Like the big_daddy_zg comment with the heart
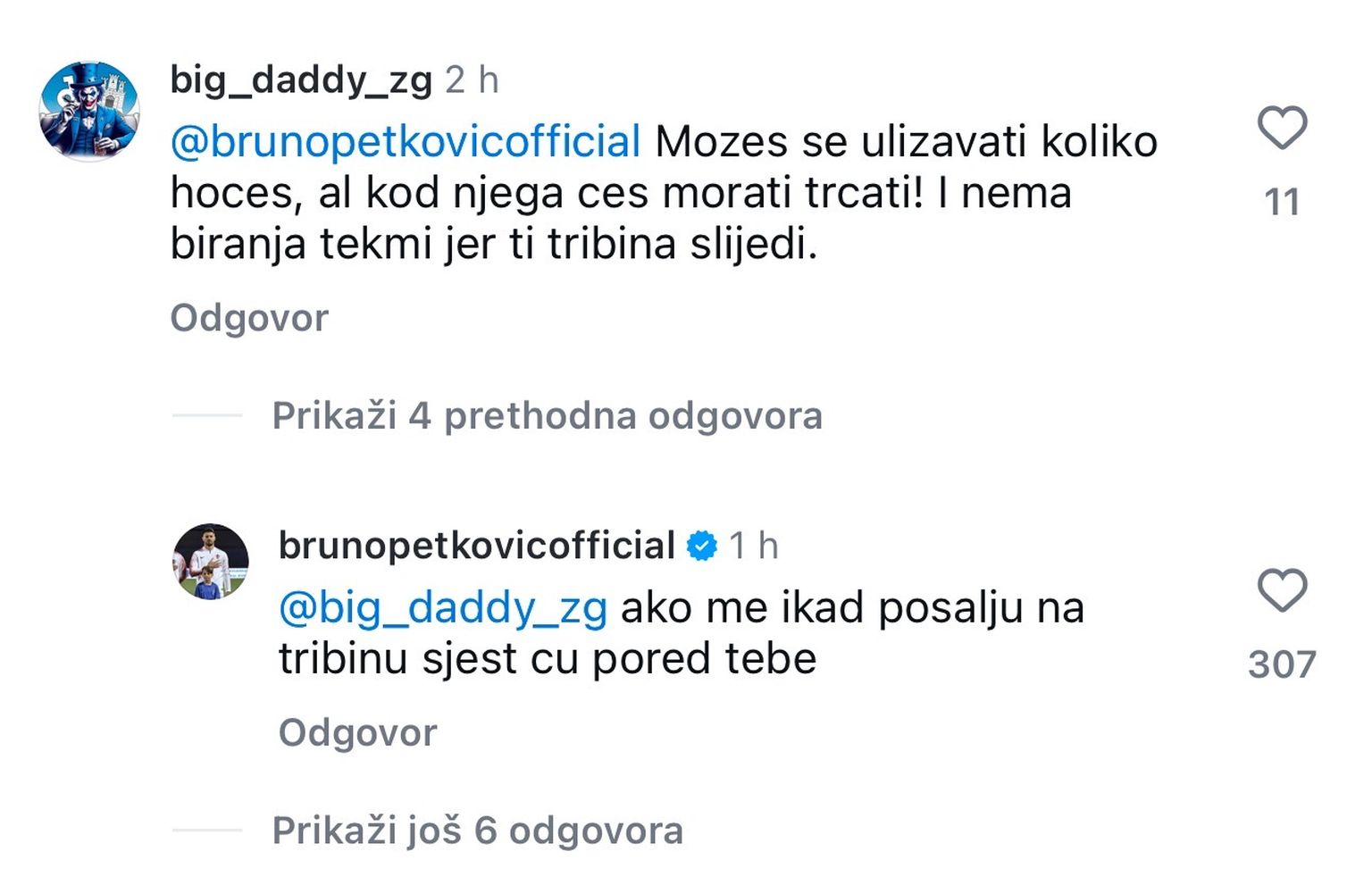Screen dimensions: 1372x885 tap(1282, 128)
